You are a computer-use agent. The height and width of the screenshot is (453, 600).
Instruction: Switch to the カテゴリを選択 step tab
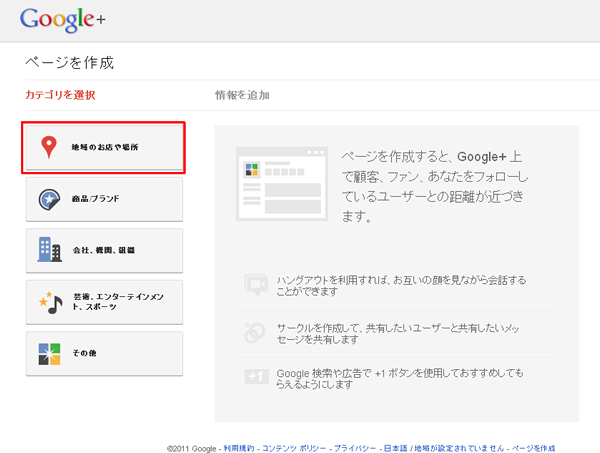coord(60,95)
